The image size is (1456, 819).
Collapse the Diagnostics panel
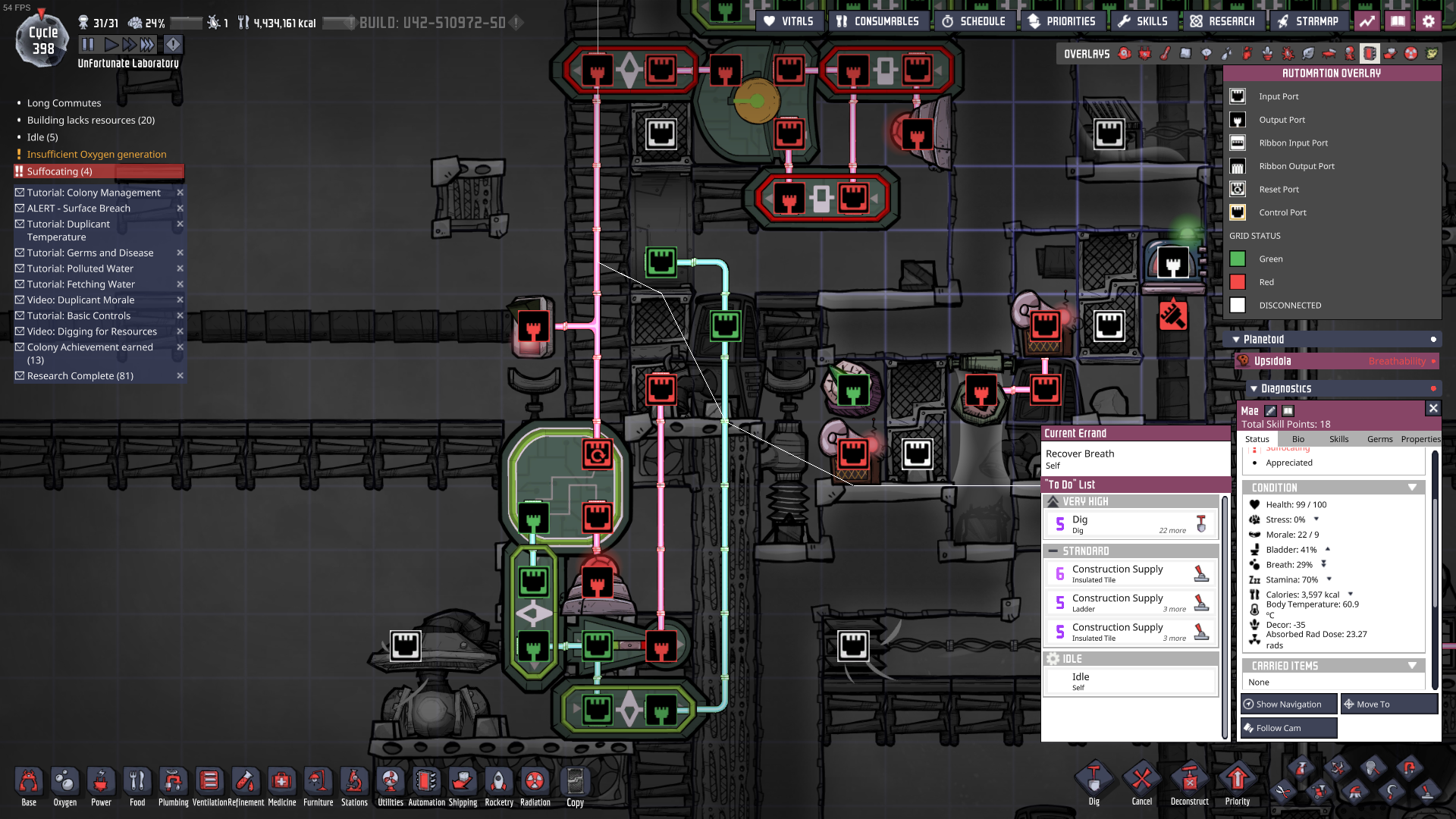[x=1254, y=389]
